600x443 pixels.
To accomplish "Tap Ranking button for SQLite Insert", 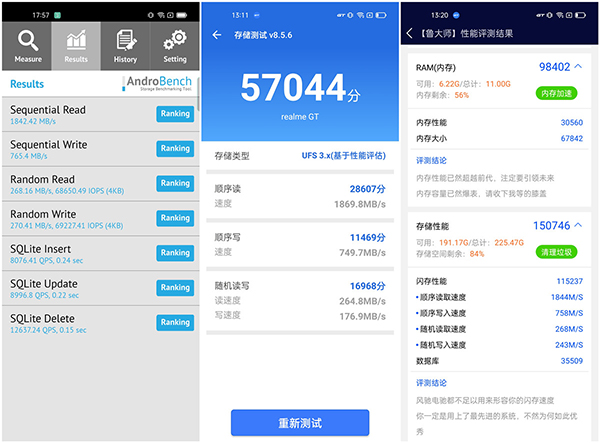I will coord(175,254).
